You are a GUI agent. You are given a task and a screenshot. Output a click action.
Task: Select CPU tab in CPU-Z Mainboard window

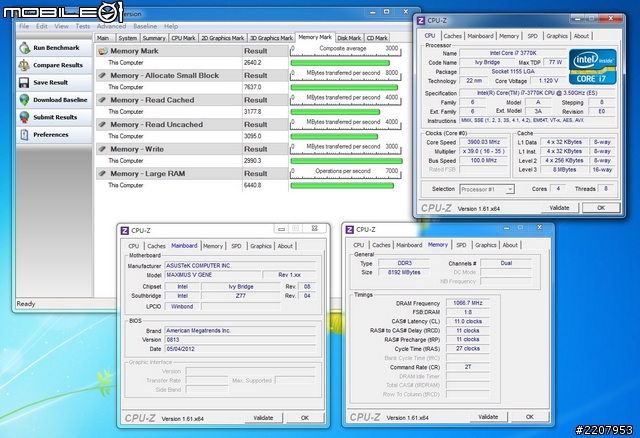coord(134,246)
